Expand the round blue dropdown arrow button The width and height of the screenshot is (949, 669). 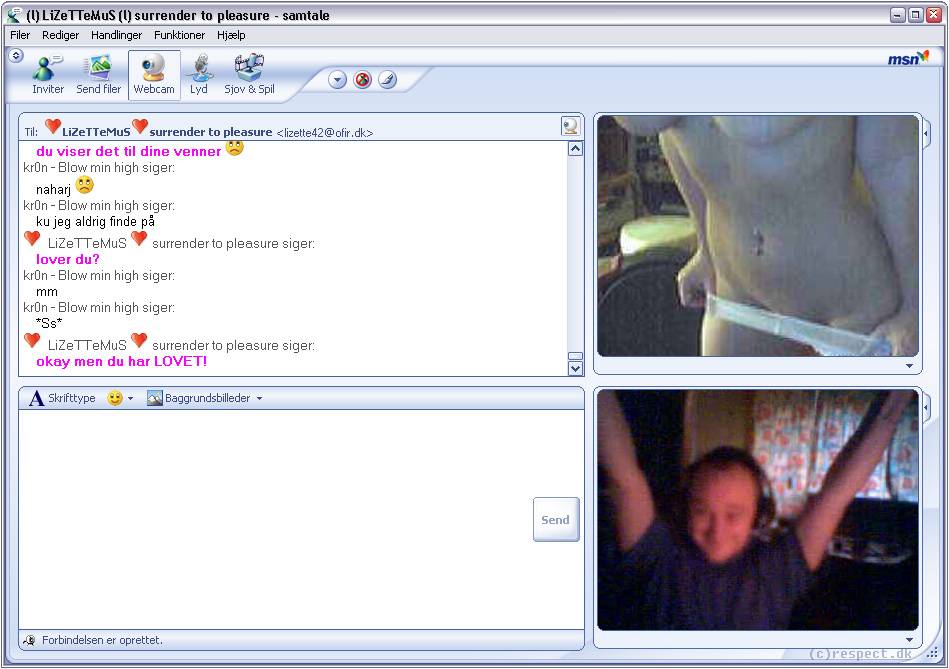337,79
